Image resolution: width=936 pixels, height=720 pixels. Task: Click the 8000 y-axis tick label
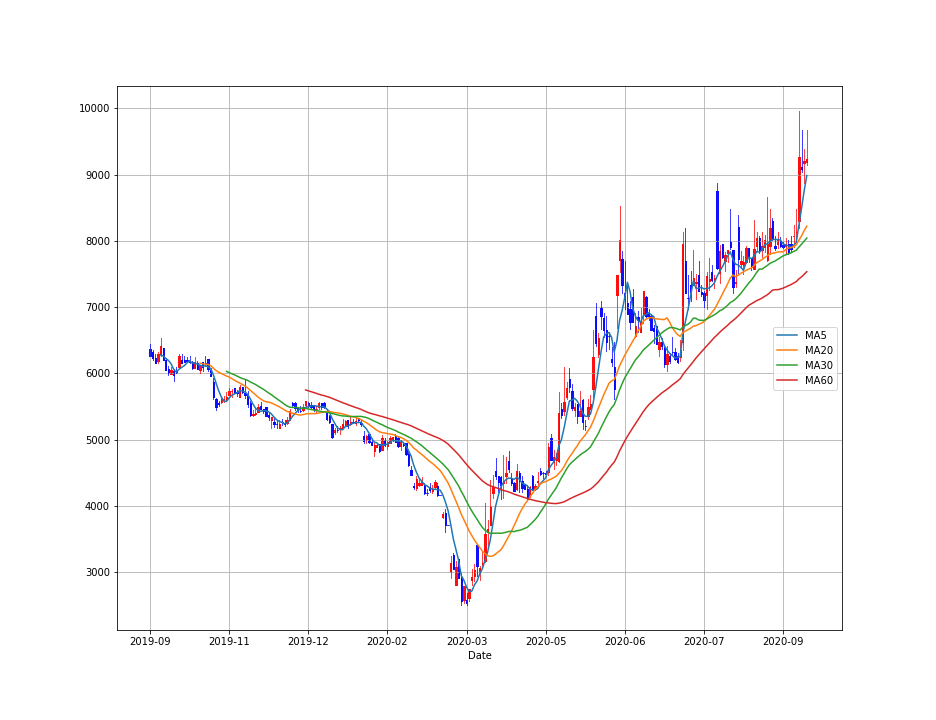point(97,242)
